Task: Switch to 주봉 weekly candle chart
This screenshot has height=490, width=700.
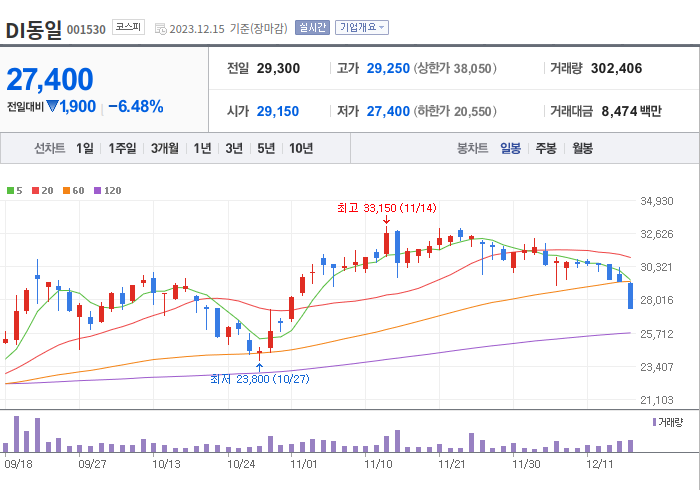Action: [x=546, y=148]
